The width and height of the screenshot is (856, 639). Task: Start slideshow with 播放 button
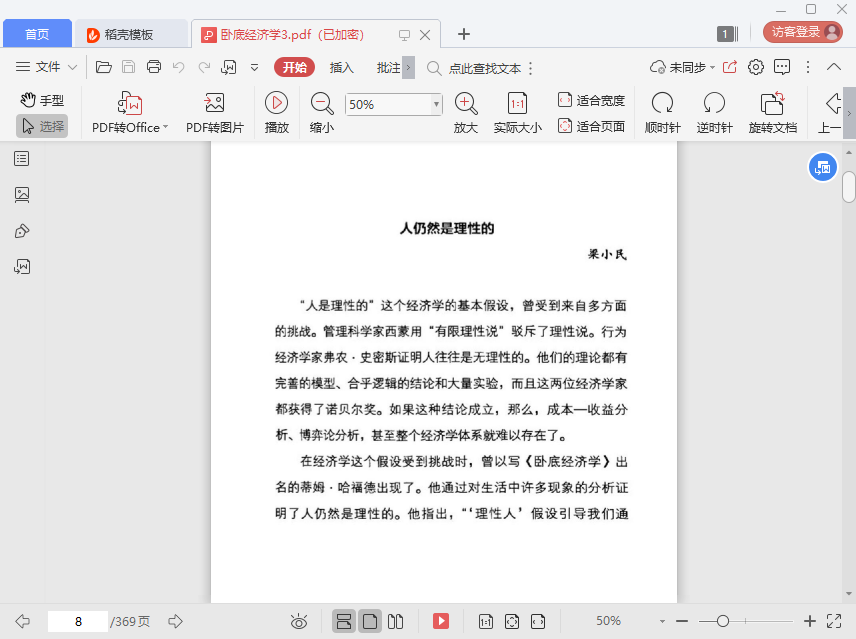[277, 112]
